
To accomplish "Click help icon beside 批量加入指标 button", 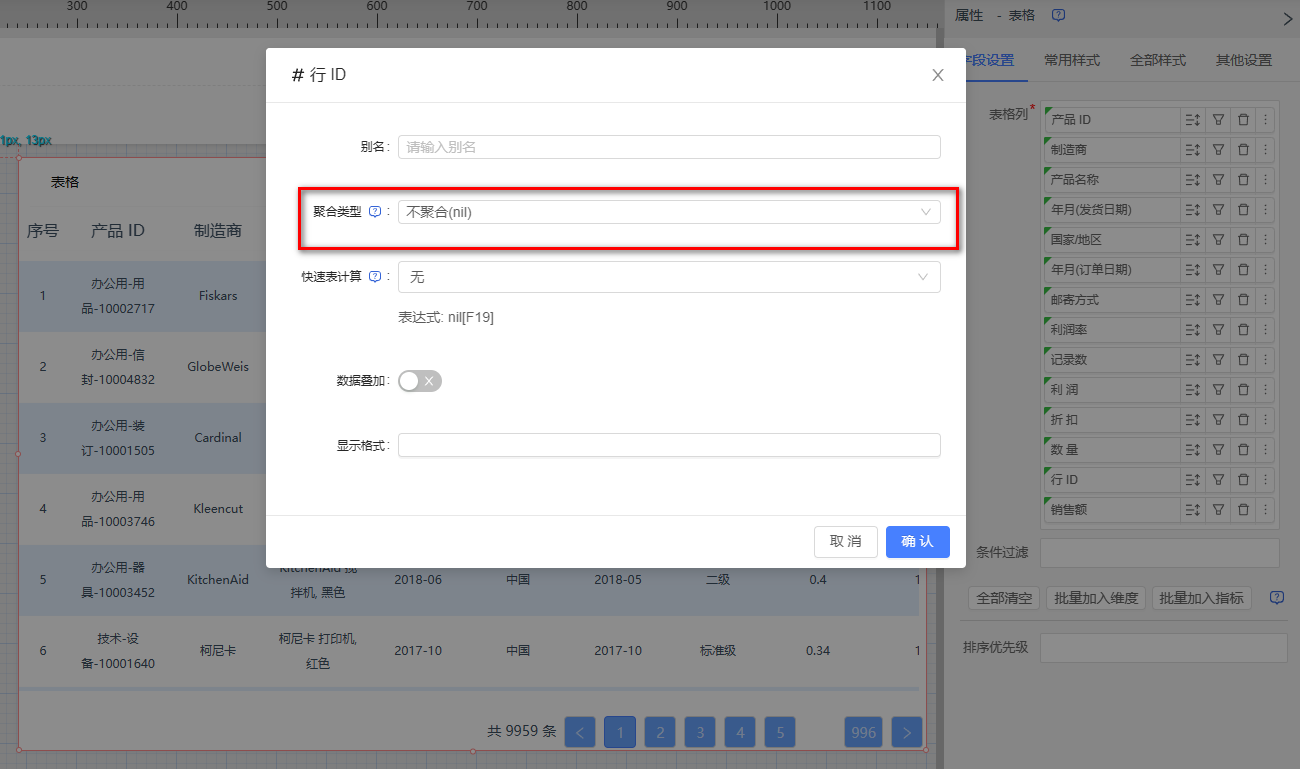I will pyautogui.click(x=1277, y=598).
